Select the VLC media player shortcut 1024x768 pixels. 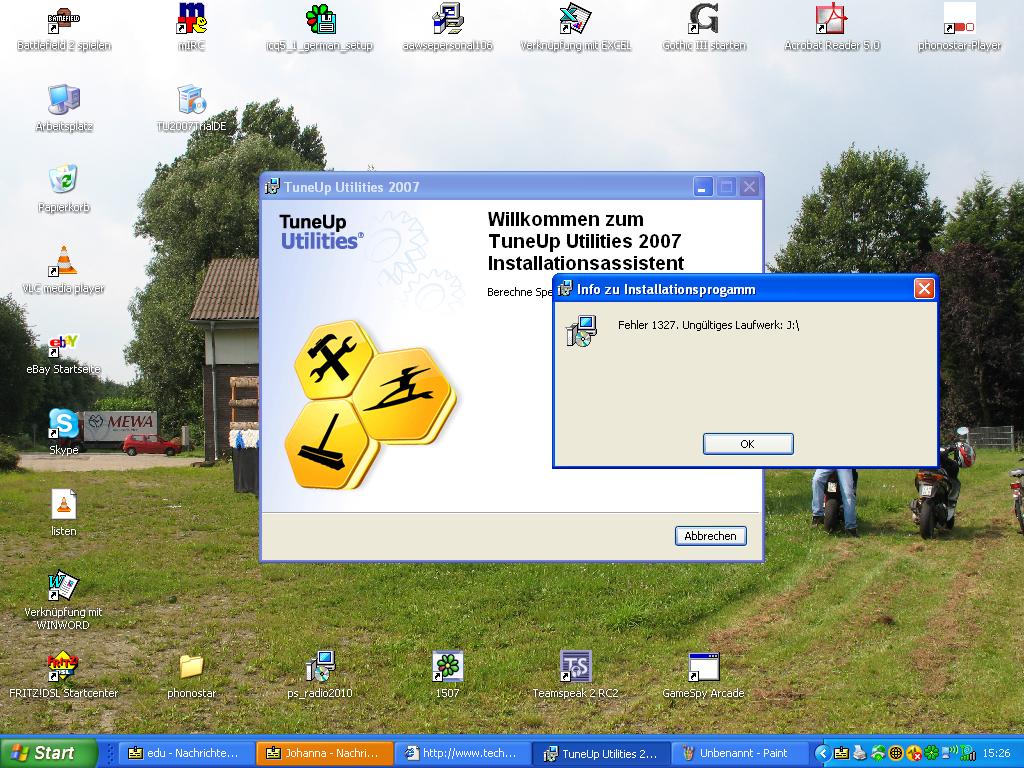tap(63, 270)
